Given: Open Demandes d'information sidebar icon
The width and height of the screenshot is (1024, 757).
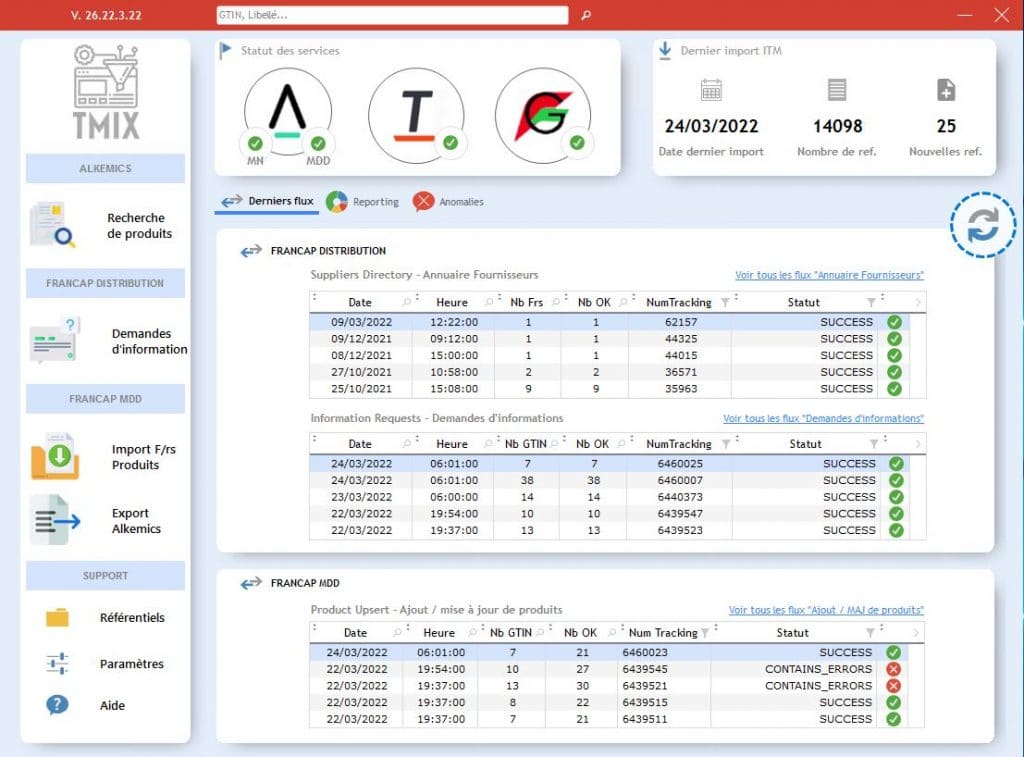Looking at the screenshot, I should (x=53, y=341).
